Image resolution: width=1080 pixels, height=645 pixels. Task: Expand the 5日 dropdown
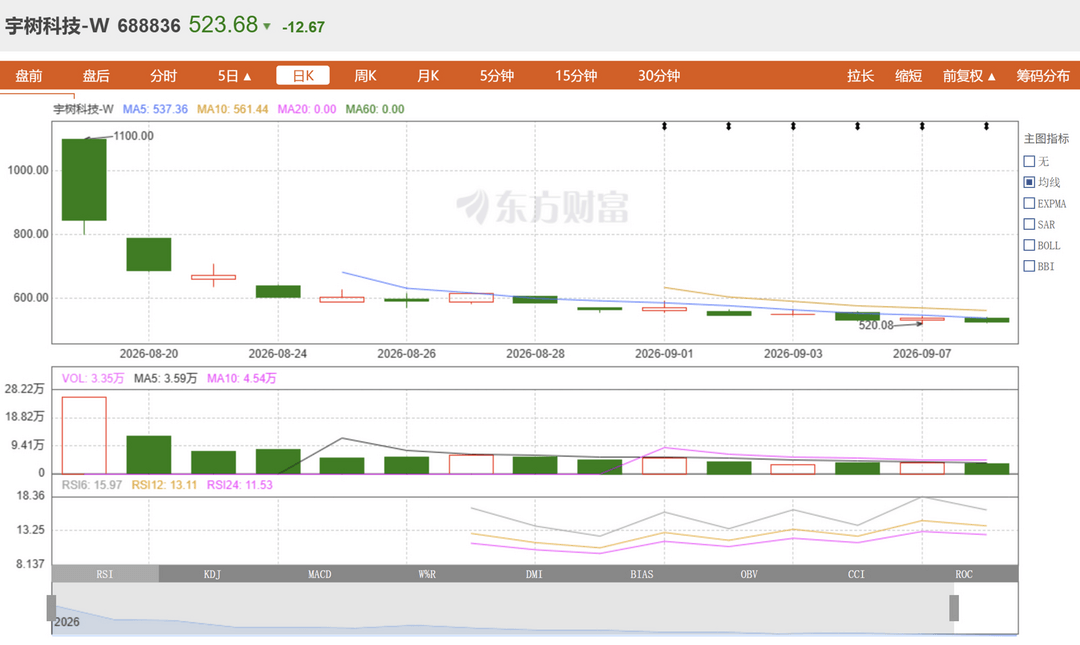[x=234, y=76]
